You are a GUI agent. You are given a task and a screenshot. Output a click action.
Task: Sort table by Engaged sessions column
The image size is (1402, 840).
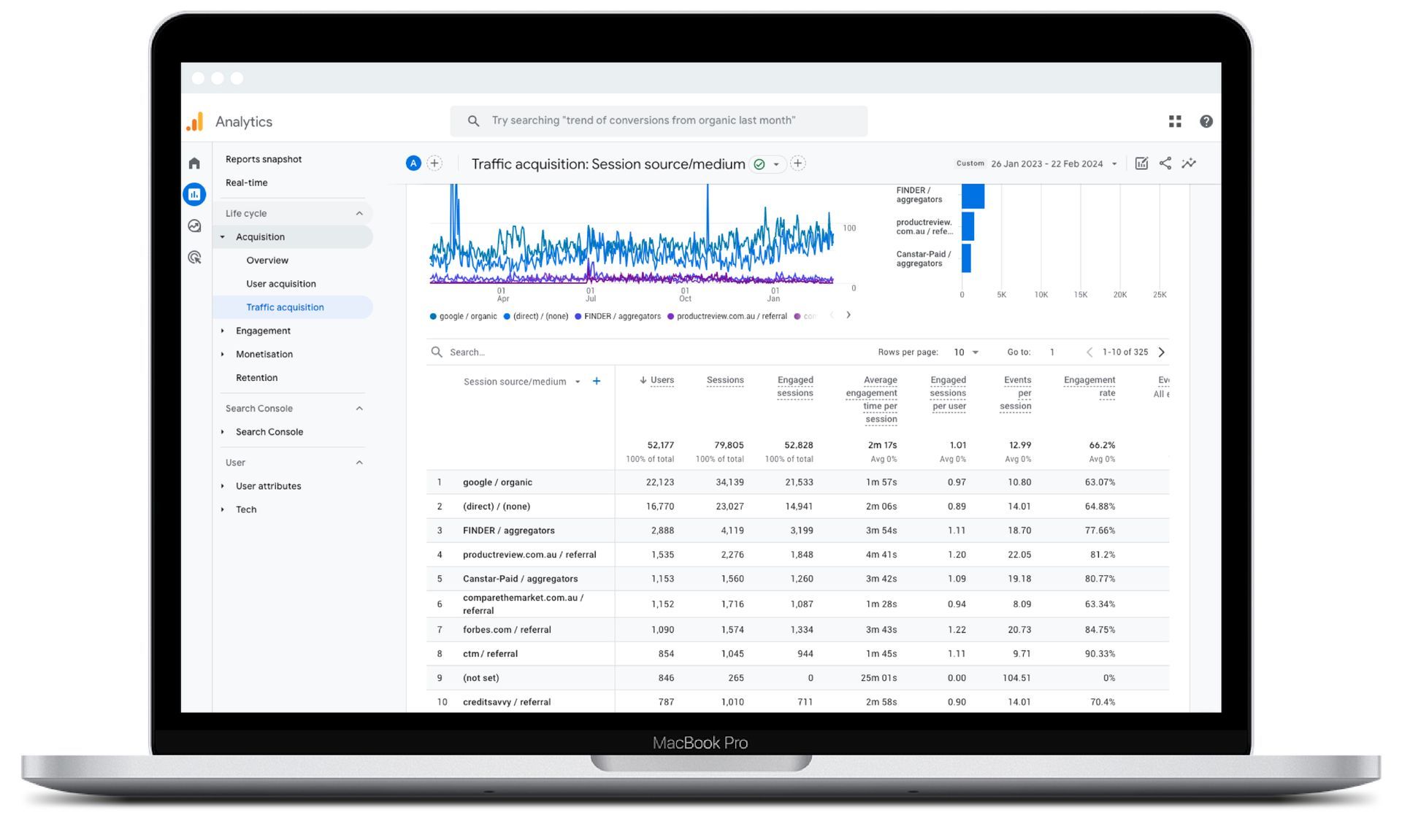click(795, 387)
